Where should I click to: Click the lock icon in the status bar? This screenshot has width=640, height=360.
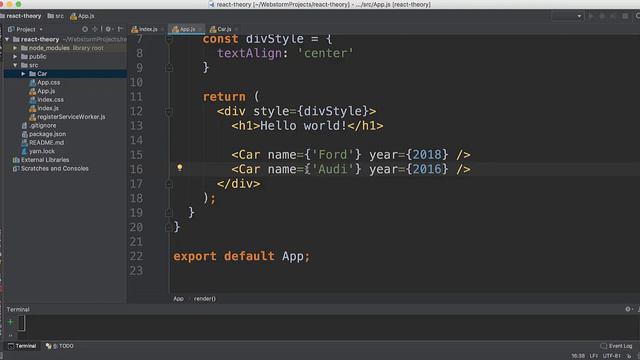(629, 356)
